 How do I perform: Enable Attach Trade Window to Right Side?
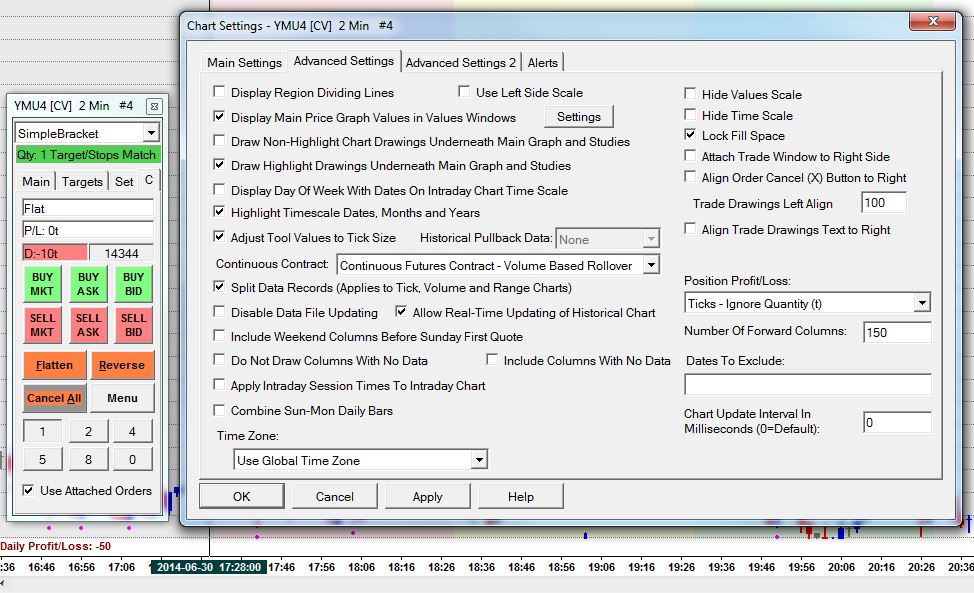coord(690,156)
